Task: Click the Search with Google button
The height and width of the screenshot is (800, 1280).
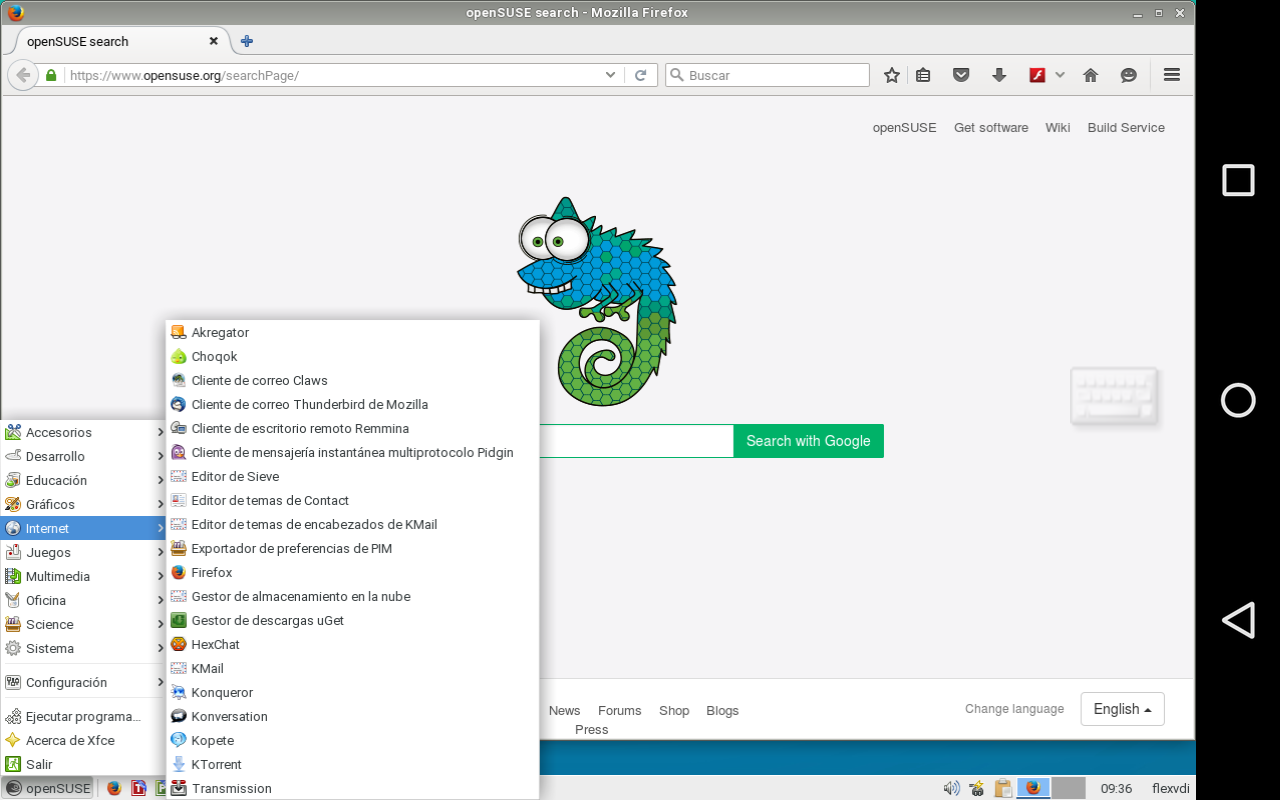Action: [808, 441]
